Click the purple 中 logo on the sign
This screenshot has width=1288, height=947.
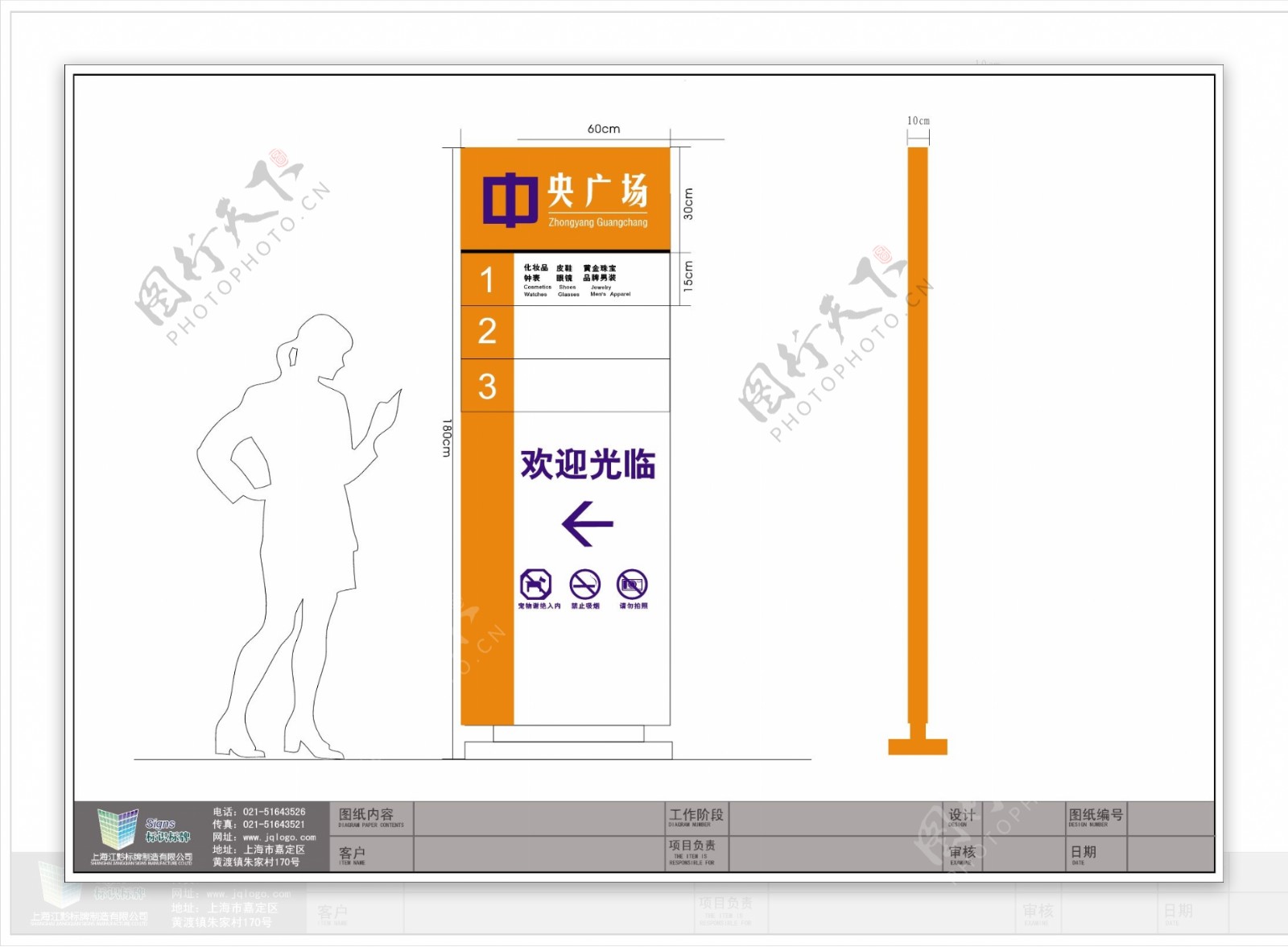tap(510, 200)
